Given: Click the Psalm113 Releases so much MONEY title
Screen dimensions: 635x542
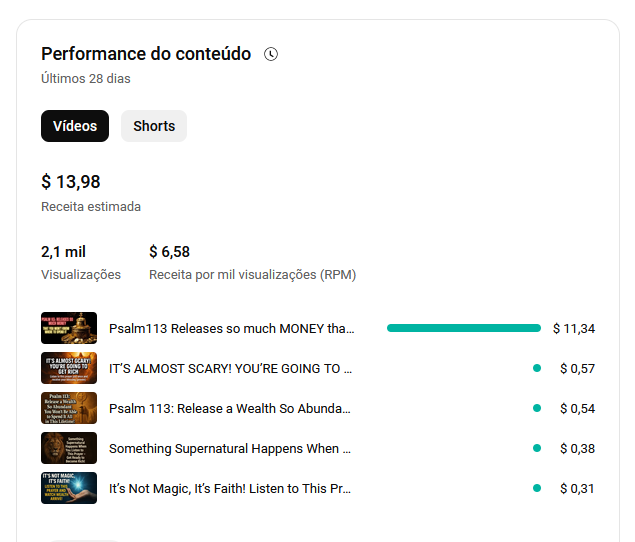Looking at the screenshot, I should pyautogui.click(x=232, y=329).
